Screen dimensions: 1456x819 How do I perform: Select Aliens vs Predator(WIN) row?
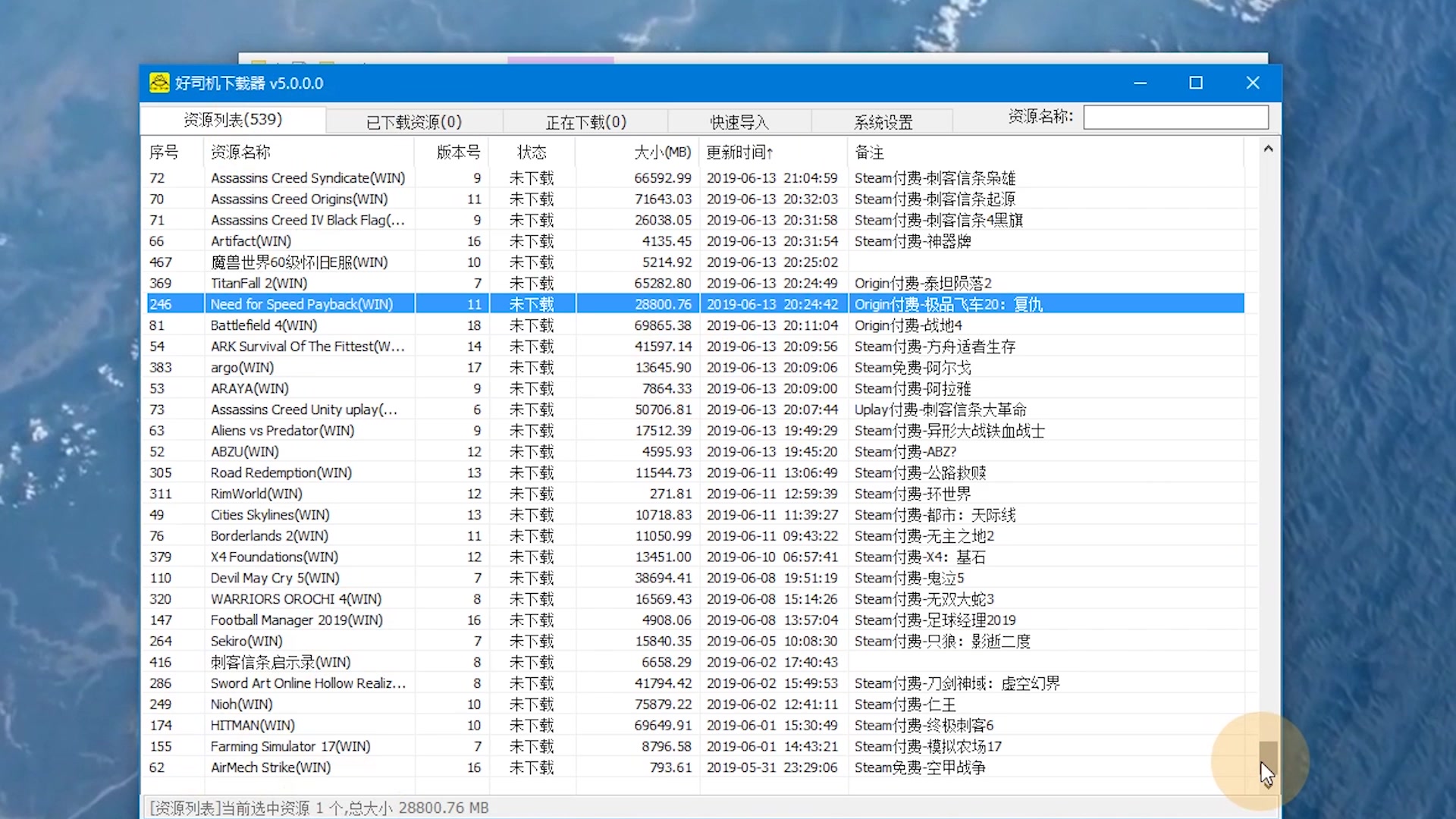695,431
